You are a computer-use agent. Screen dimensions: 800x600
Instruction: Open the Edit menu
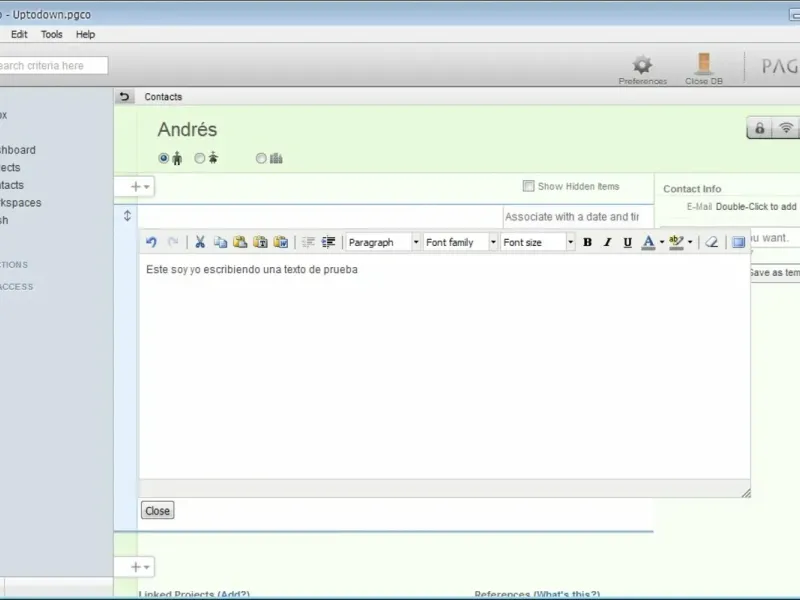click(x=19, y=34)
